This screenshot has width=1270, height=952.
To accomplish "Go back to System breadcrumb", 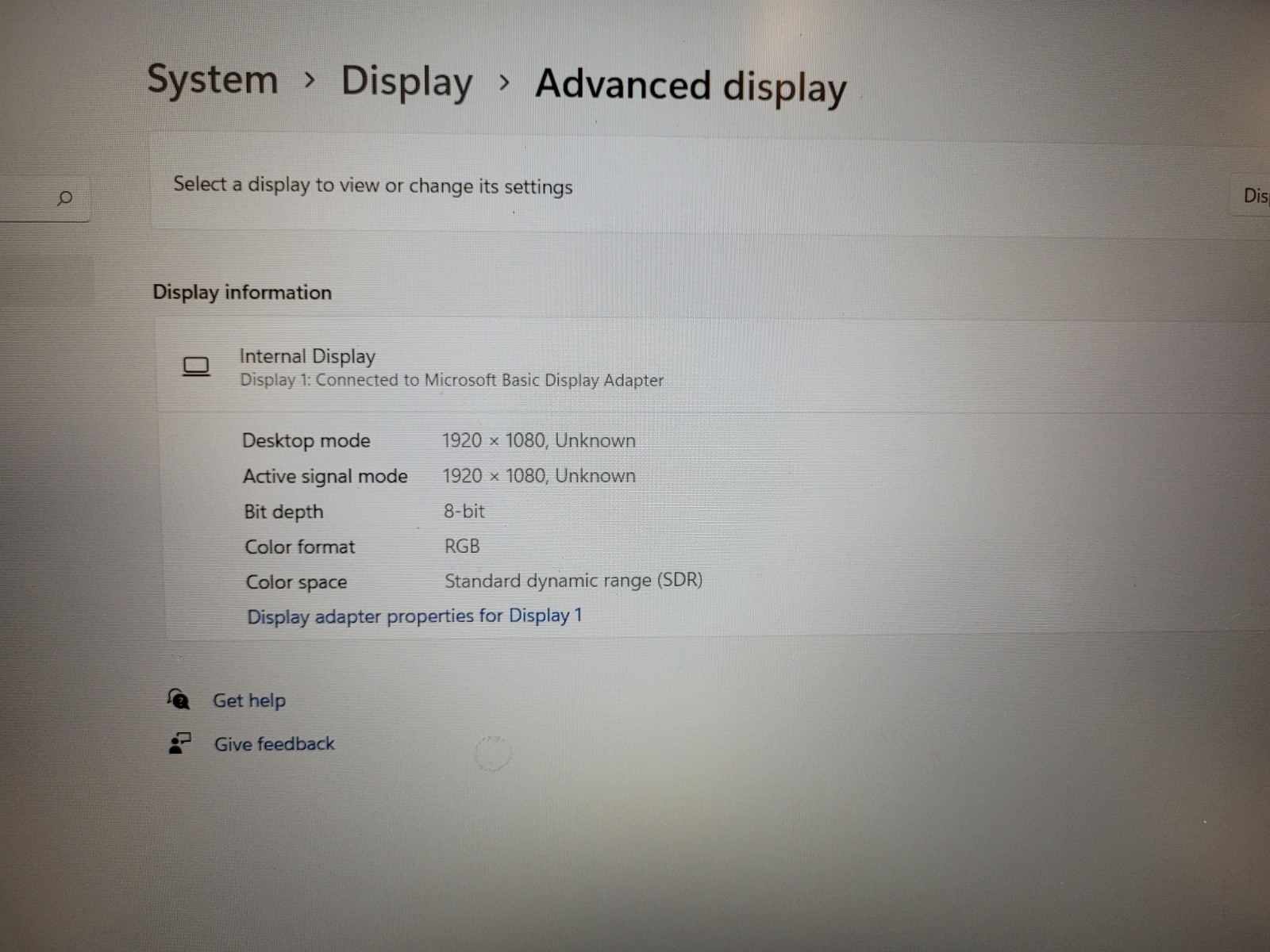I will click(x=213, y=80).
